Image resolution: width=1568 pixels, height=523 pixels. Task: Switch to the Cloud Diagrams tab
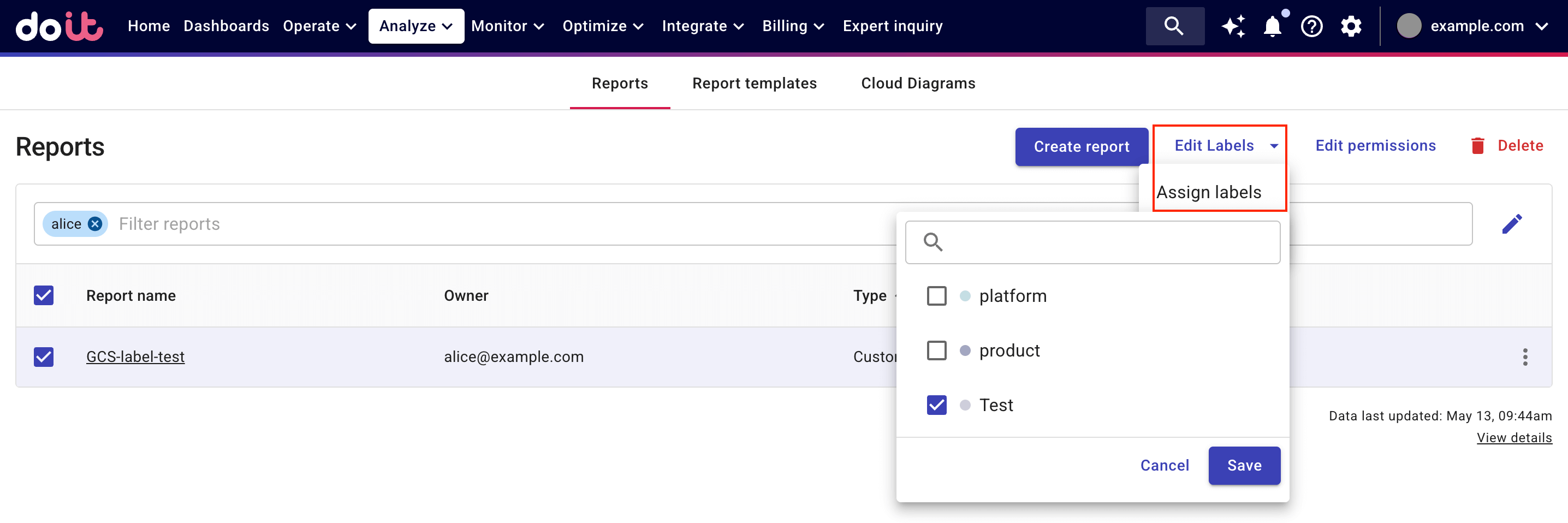pos(918,84)
